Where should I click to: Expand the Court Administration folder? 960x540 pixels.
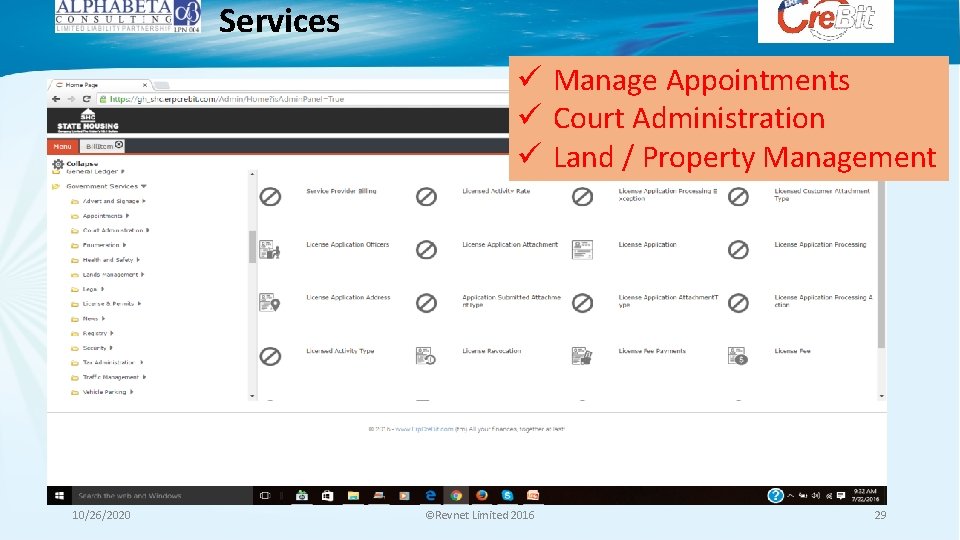[148, 230]
